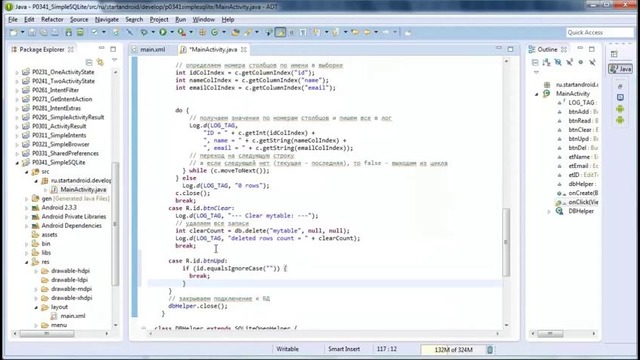Viewport: 640px width, 360px height.
Task: Toggle Link with Editor in Package Explorer
Action: point(100,62)
